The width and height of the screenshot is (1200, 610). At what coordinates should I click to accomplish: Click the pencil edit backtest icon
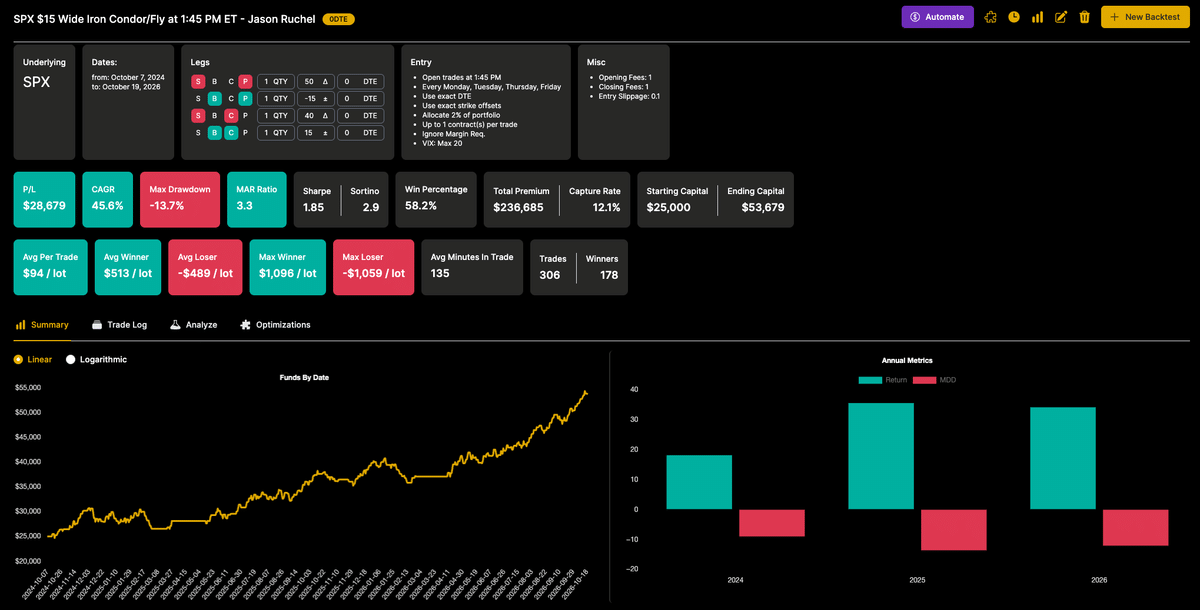1061,17
